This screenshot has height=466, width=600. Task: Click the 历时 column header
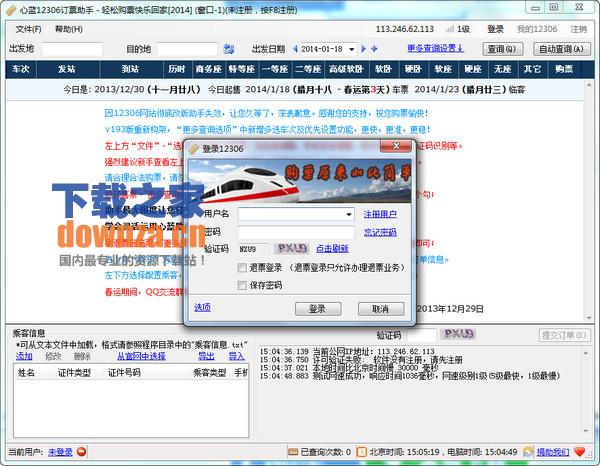[177, 69]
